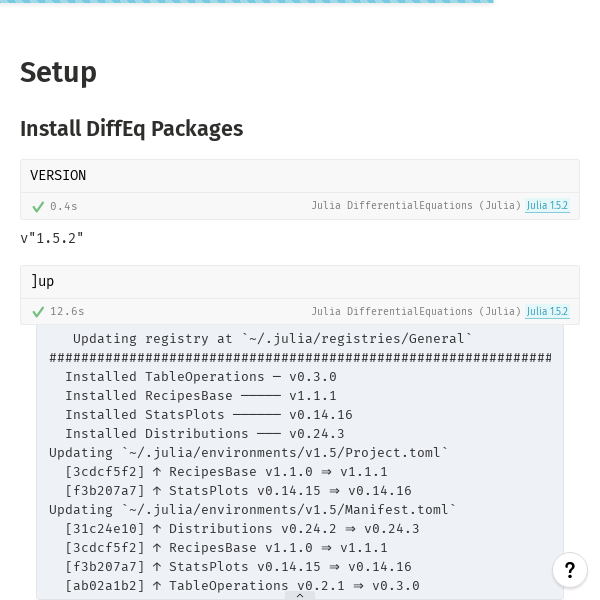Click Julia DifferentialEquations runtime label under ]up

coord(416,311)
